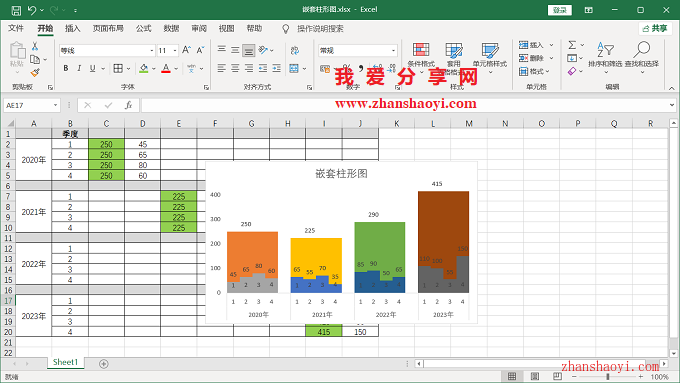The width and height of the screenshot is (680, 383).
Task: Switch to the Insert tab
Action: [x=72, y=28]
